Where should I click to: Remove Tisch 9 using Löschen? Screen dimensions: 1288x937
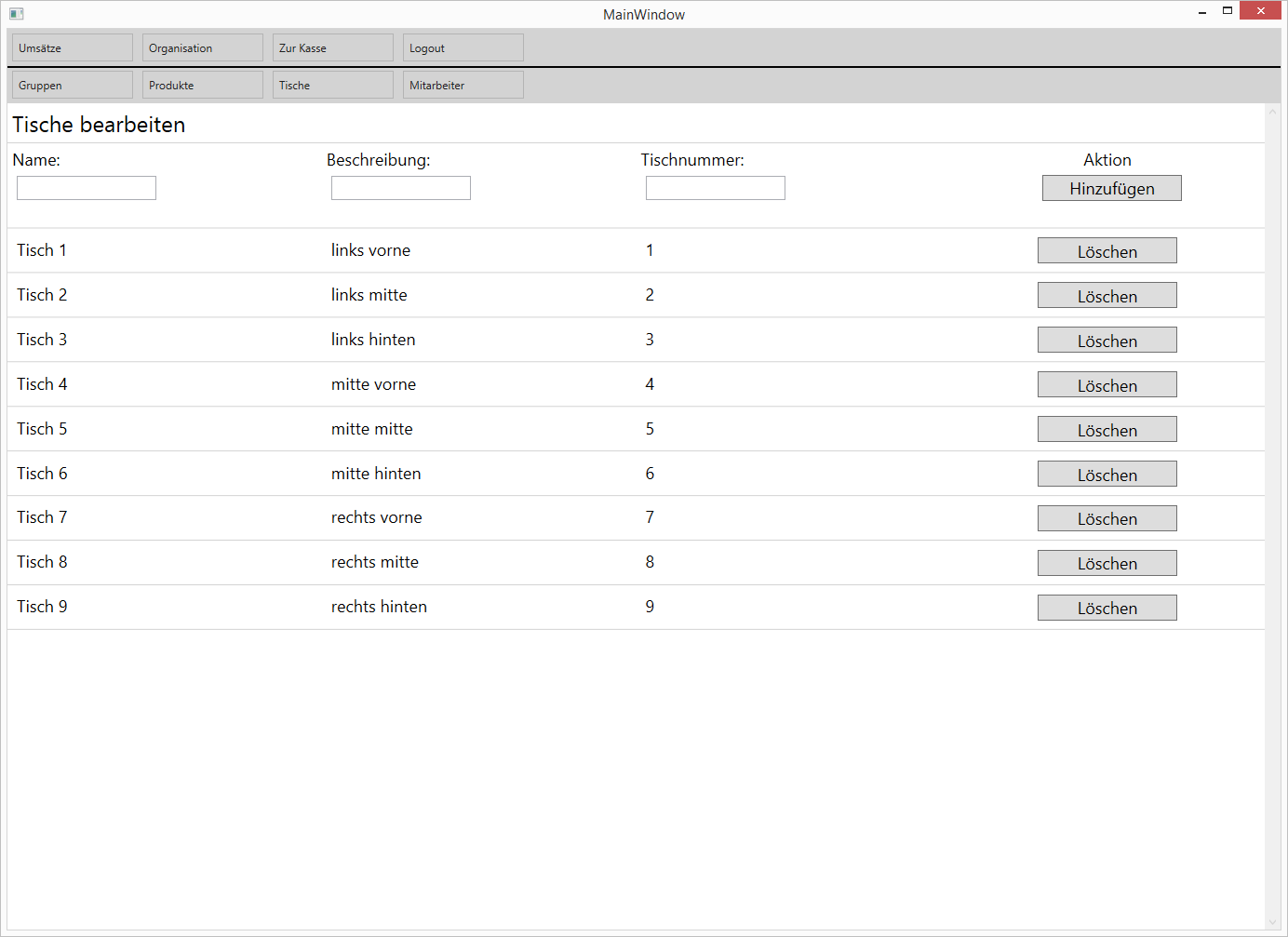coord(1107,608)
